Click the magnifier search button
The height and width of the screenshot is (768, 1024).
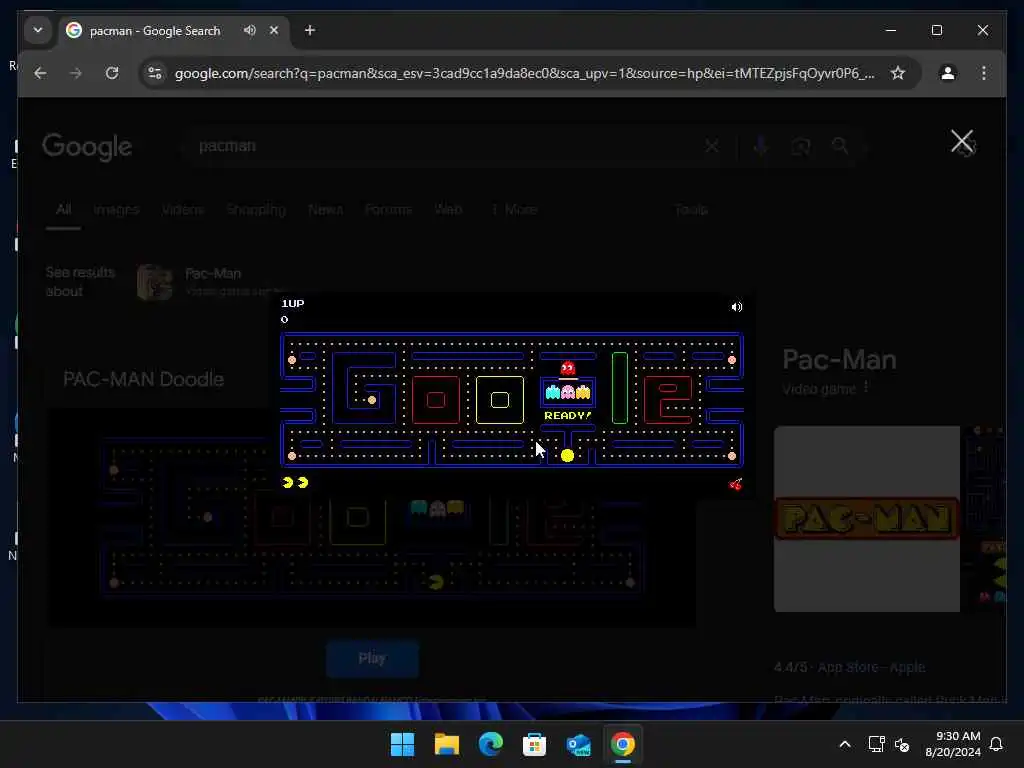coord(840,146)
